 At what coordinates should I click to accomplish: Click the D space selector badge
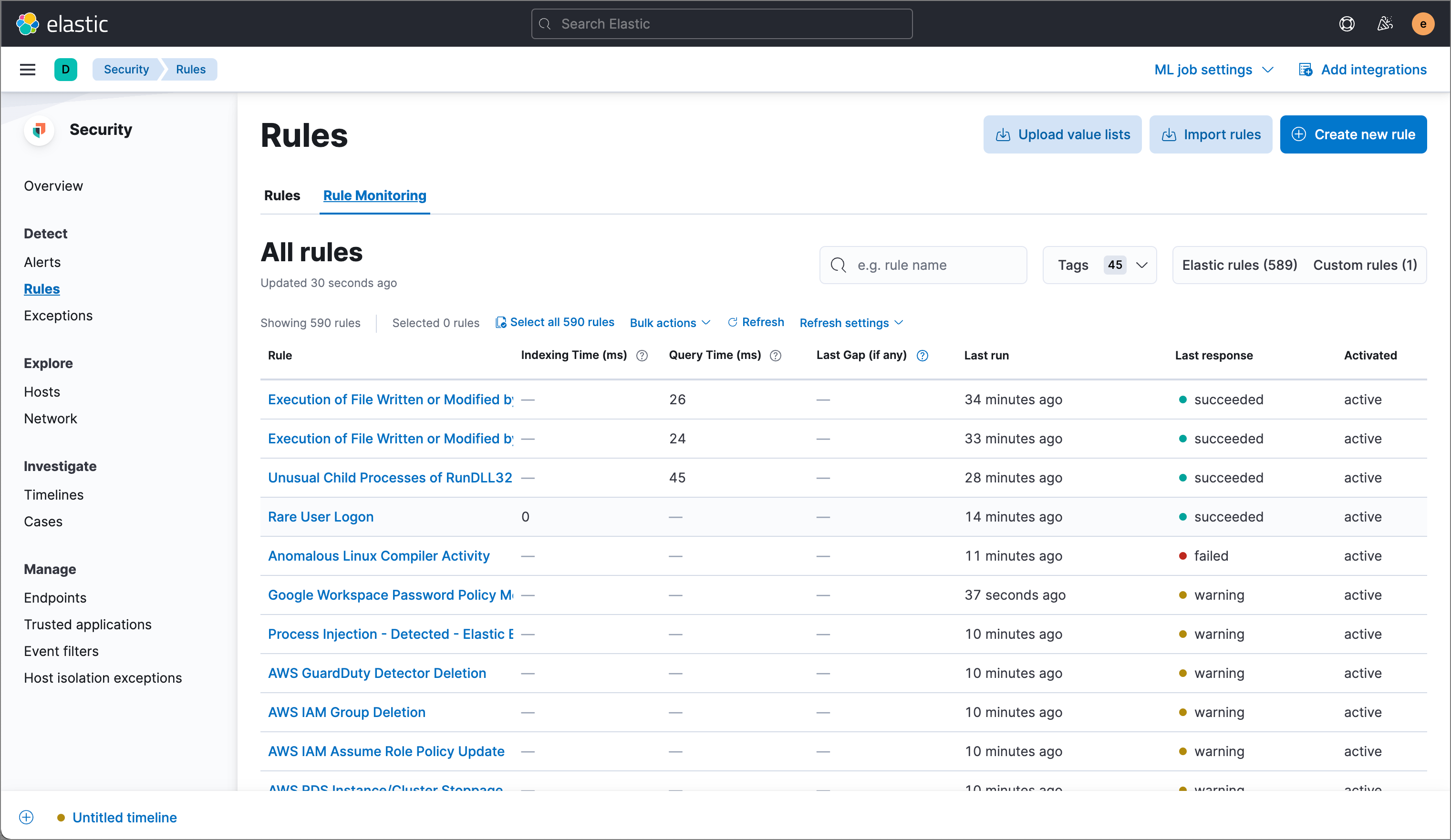(66, 70)
